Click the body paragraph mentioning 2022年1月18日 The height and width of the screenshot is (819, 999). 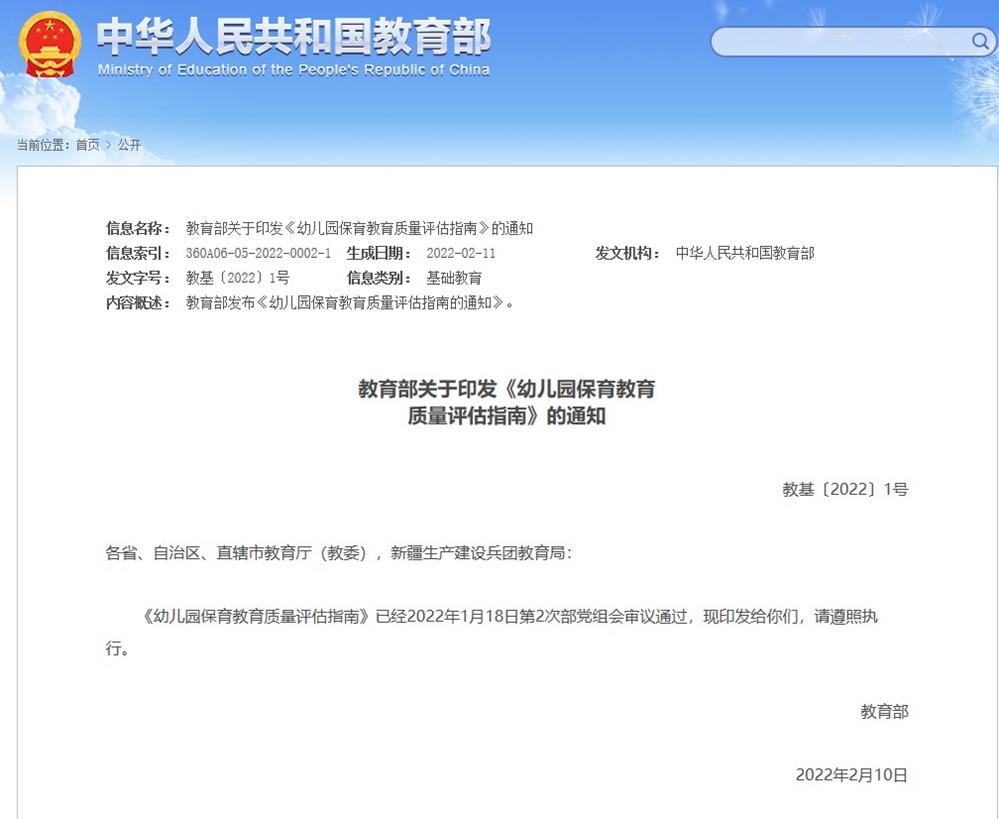click(x=492, y=632)
